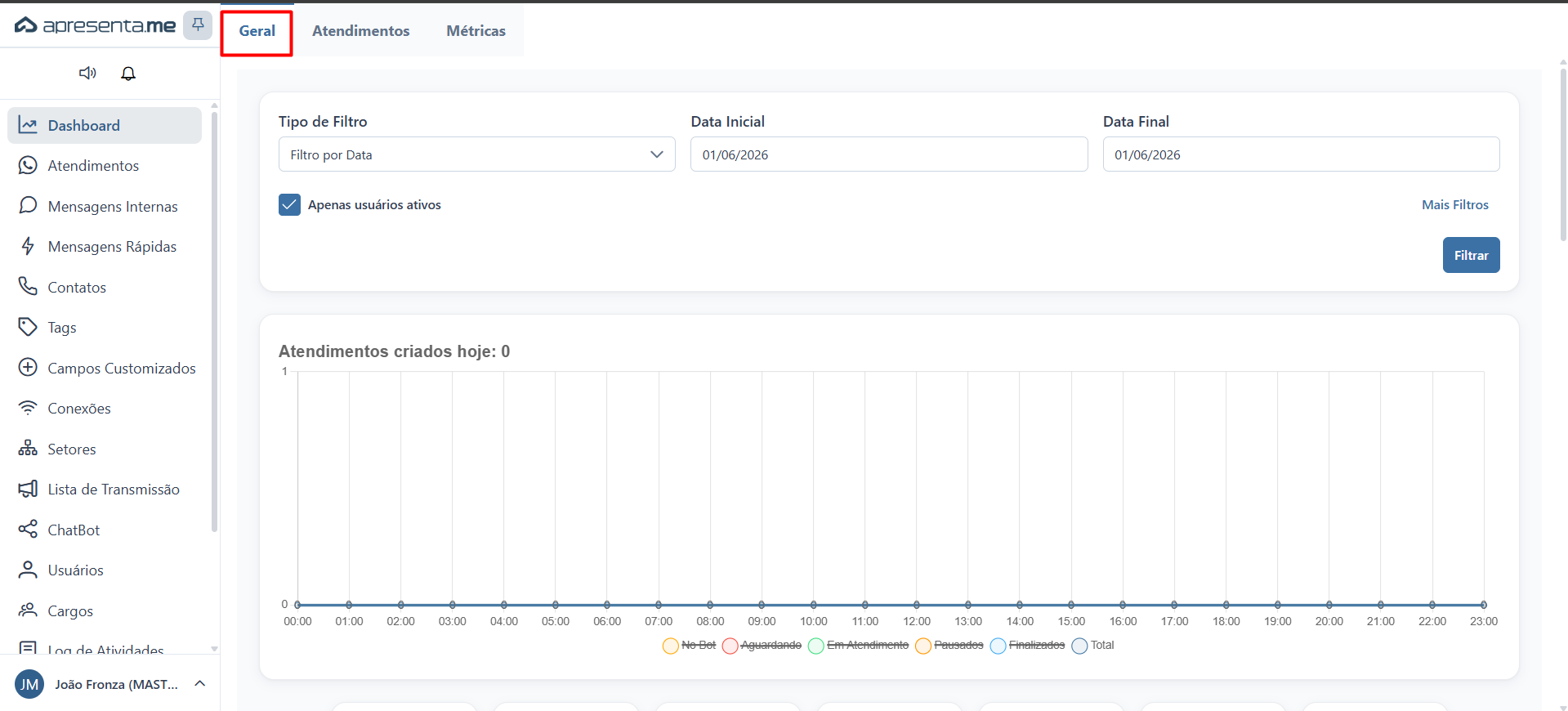Click the apresenta.me logo
The image size is (1568, 711).
96,25
